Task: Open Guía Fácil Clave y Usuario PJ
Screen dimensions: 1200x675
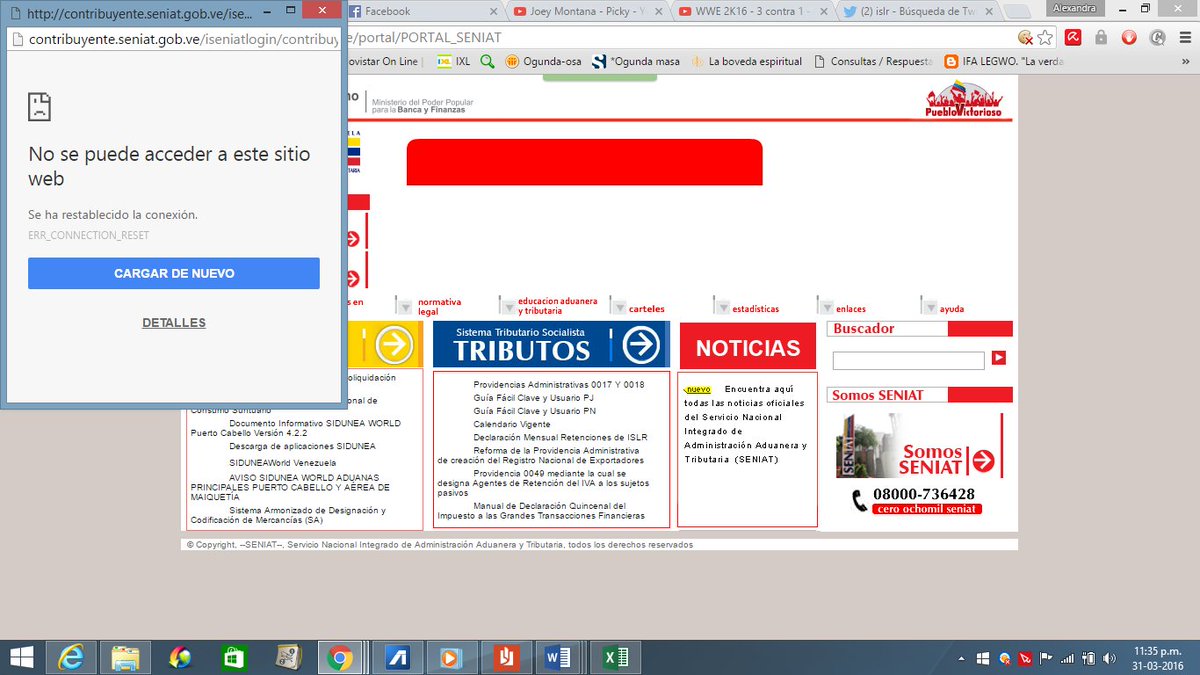Action: [x=535, y=398]
